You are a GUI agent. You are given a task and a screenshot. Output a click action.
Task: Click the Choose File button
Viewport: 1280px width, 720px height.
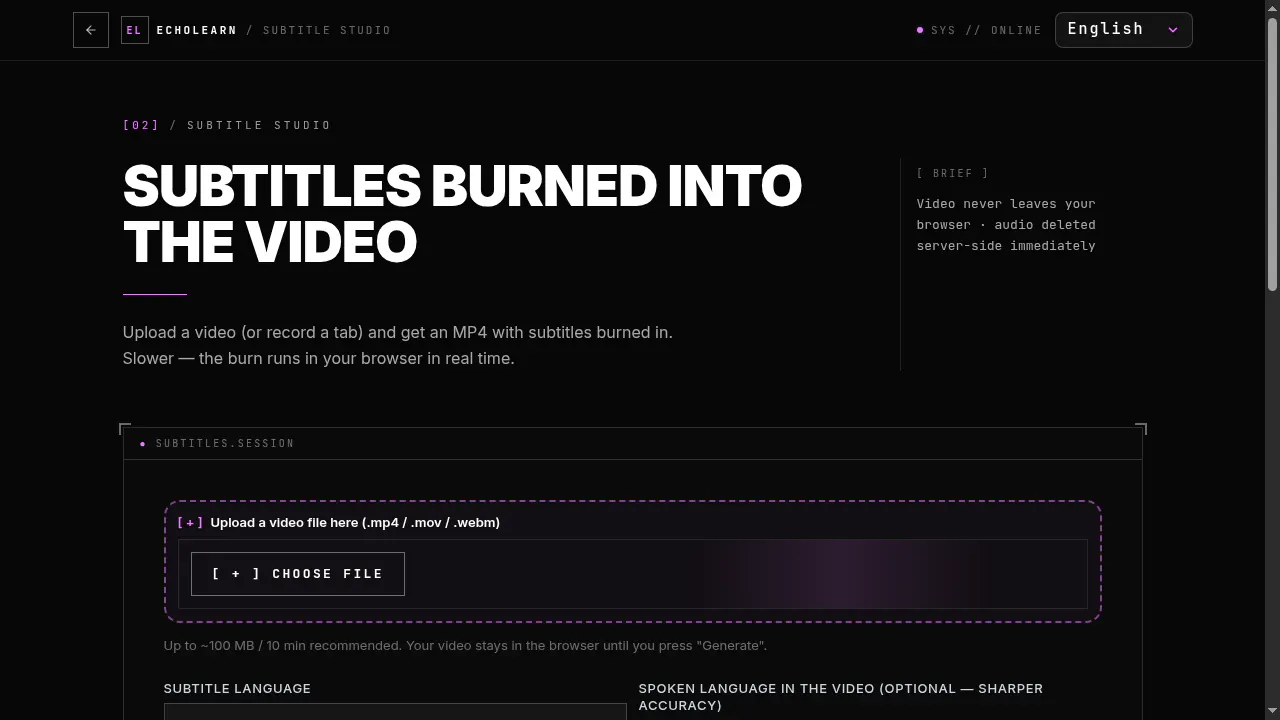pos(298,574)
